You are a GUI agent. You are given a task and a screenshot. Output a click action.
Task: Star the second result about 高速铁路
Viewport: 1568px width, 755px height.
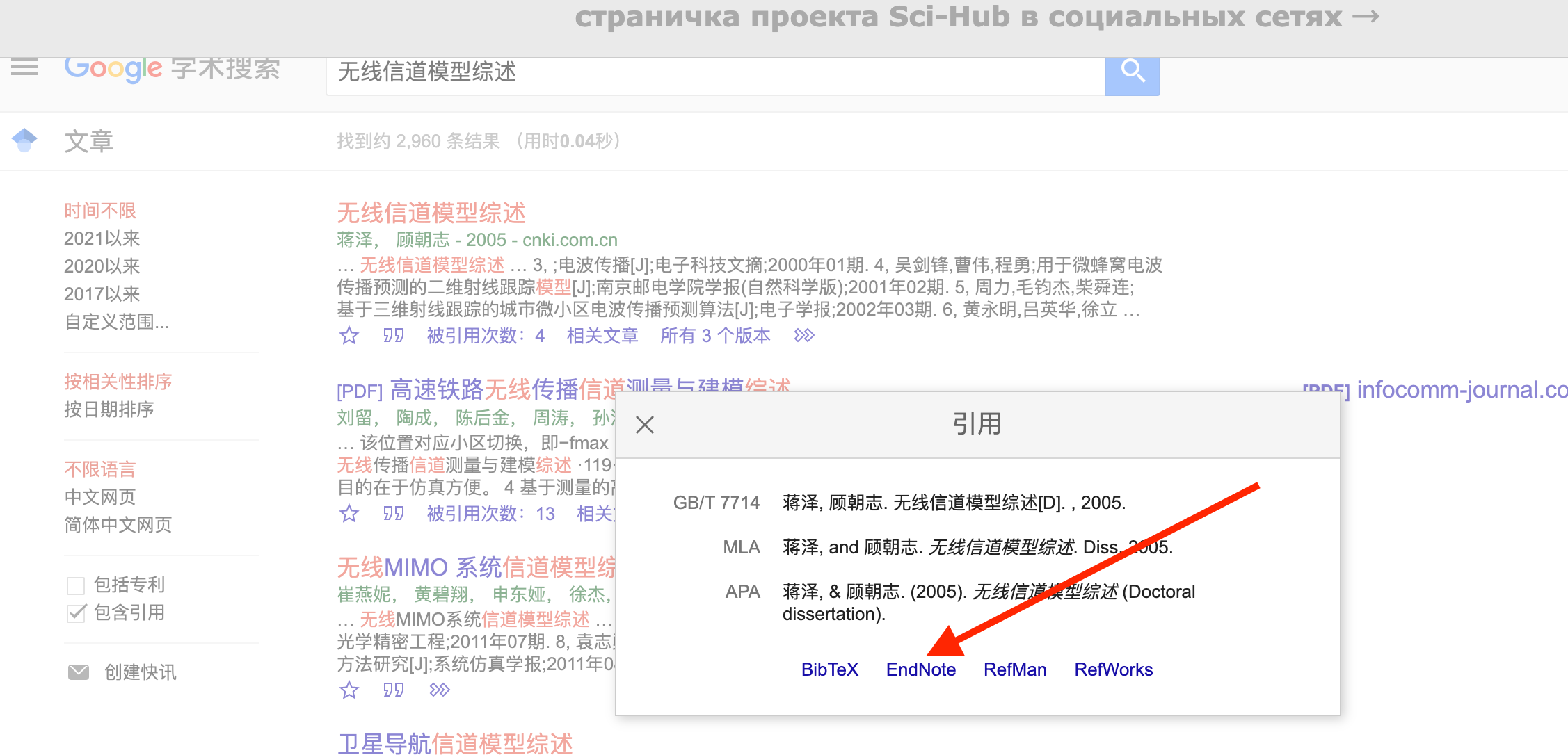point(349,514)
